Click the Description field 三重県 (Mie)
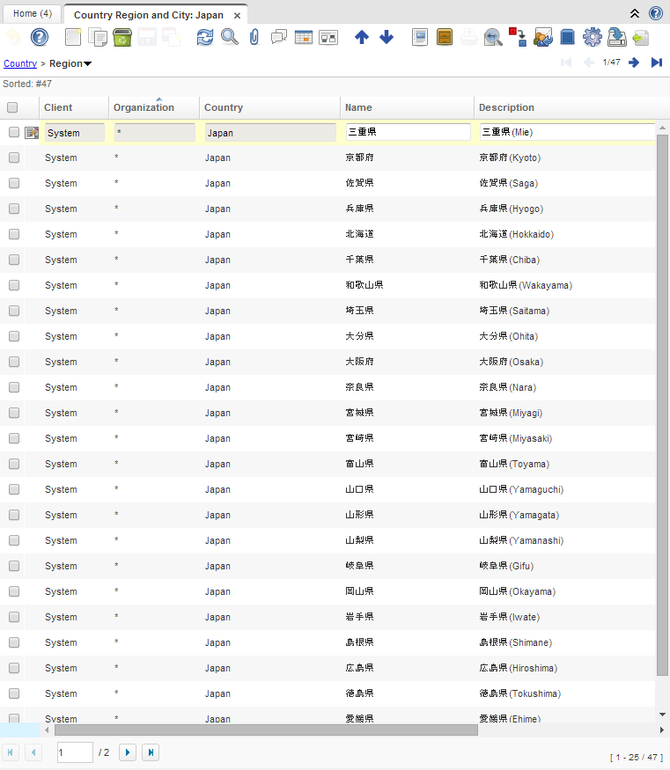This screenshot has width=670, height=770. 567,132
